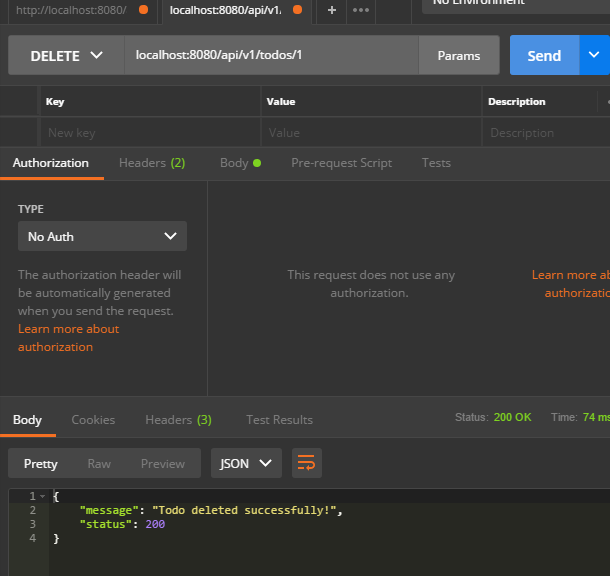Select the localhost:8080/api/v1 request tab

236,10
